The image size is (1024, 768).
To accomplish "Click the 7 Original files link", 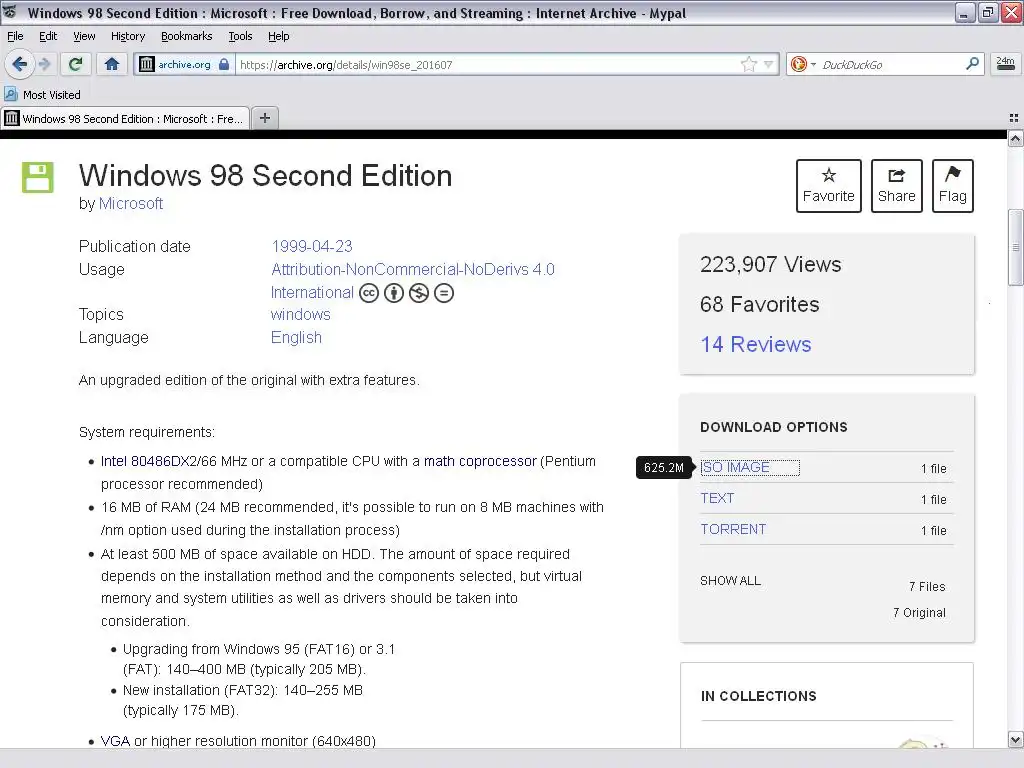I will 919,613.
